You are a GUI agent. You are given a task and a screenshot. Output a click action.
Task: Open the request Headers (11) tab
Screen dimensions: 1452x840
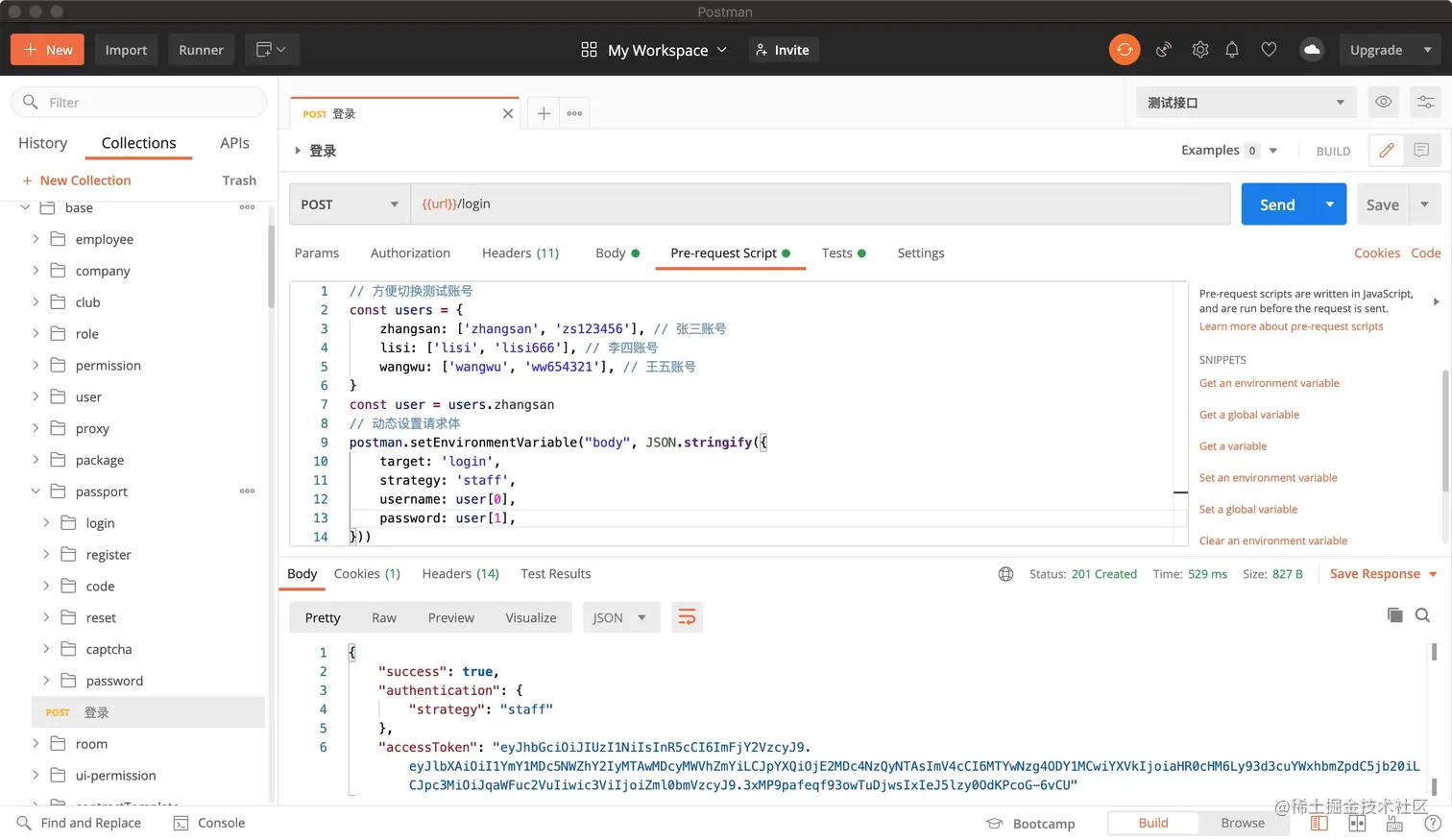520,253
